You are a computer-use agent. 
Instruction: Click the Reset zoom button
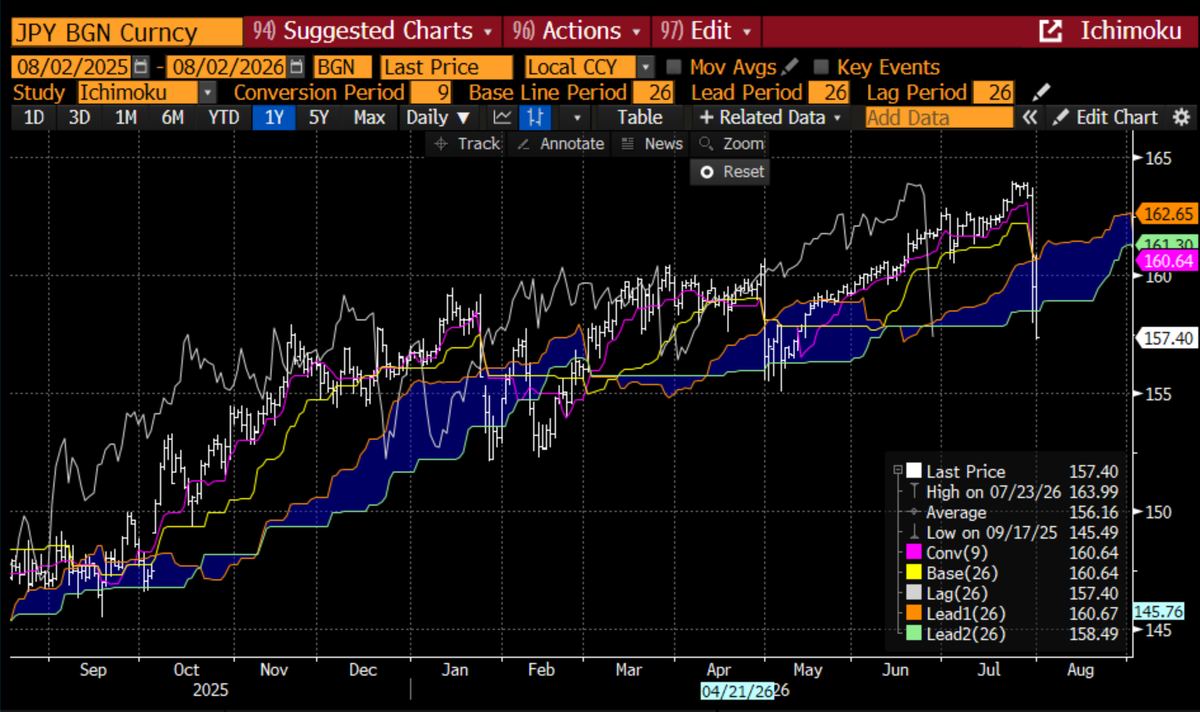click(732, 172)
